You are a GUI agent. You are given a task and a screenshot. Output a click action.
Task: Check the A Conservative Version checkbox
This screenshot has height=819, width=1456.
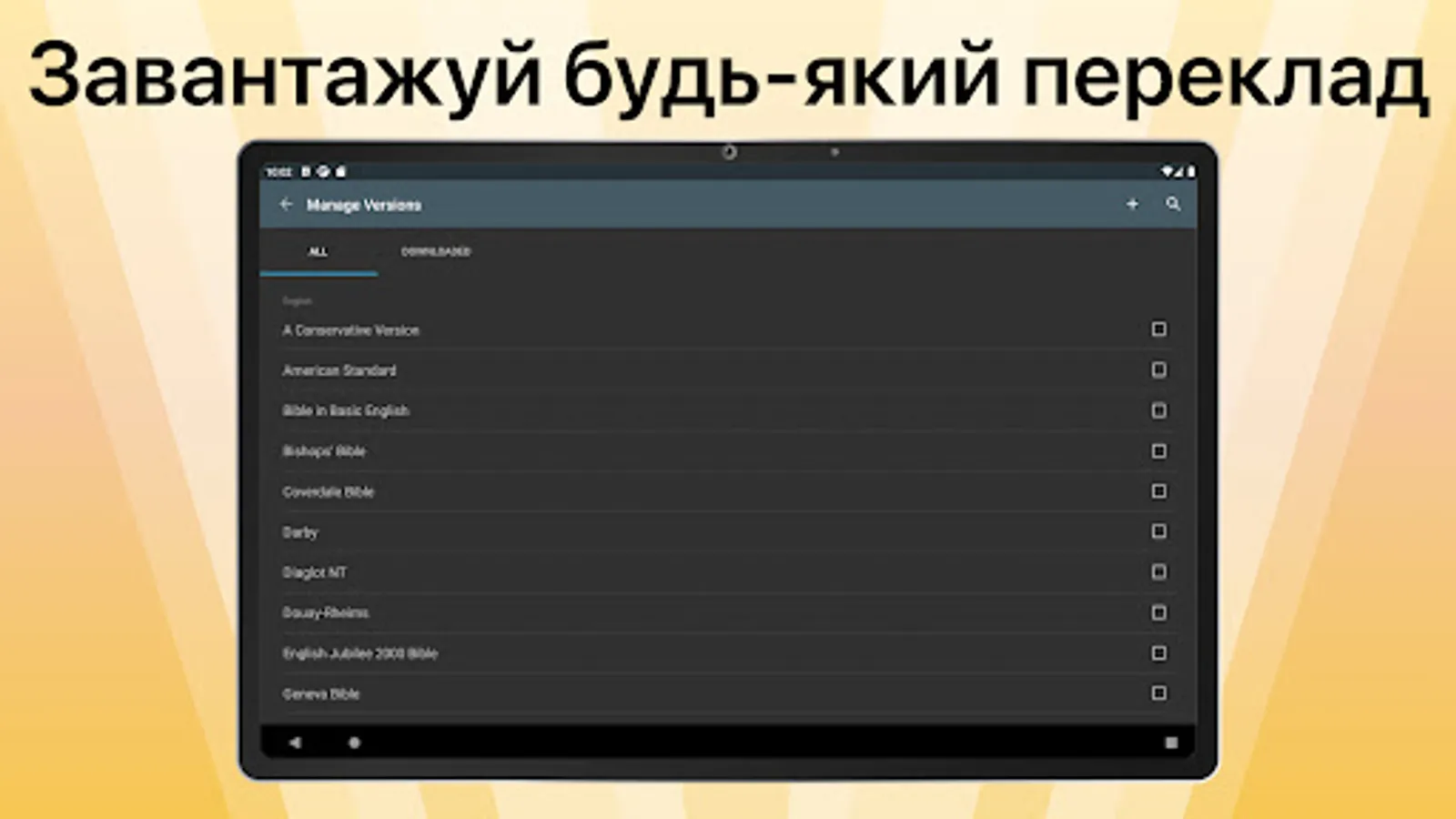[x=1158, y=329]
